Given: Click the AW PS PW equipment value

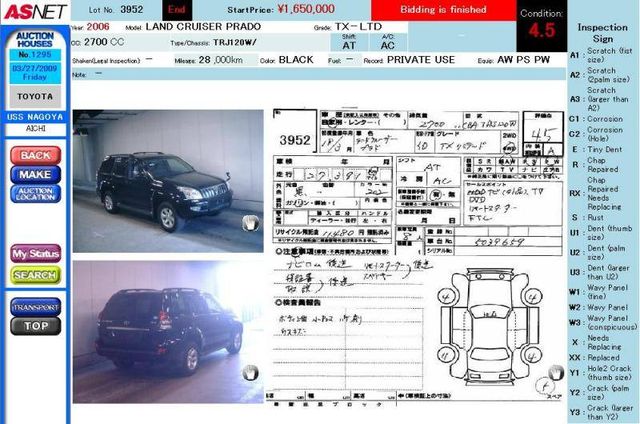Looking at the screenshot, I should (x=524, y=60).
